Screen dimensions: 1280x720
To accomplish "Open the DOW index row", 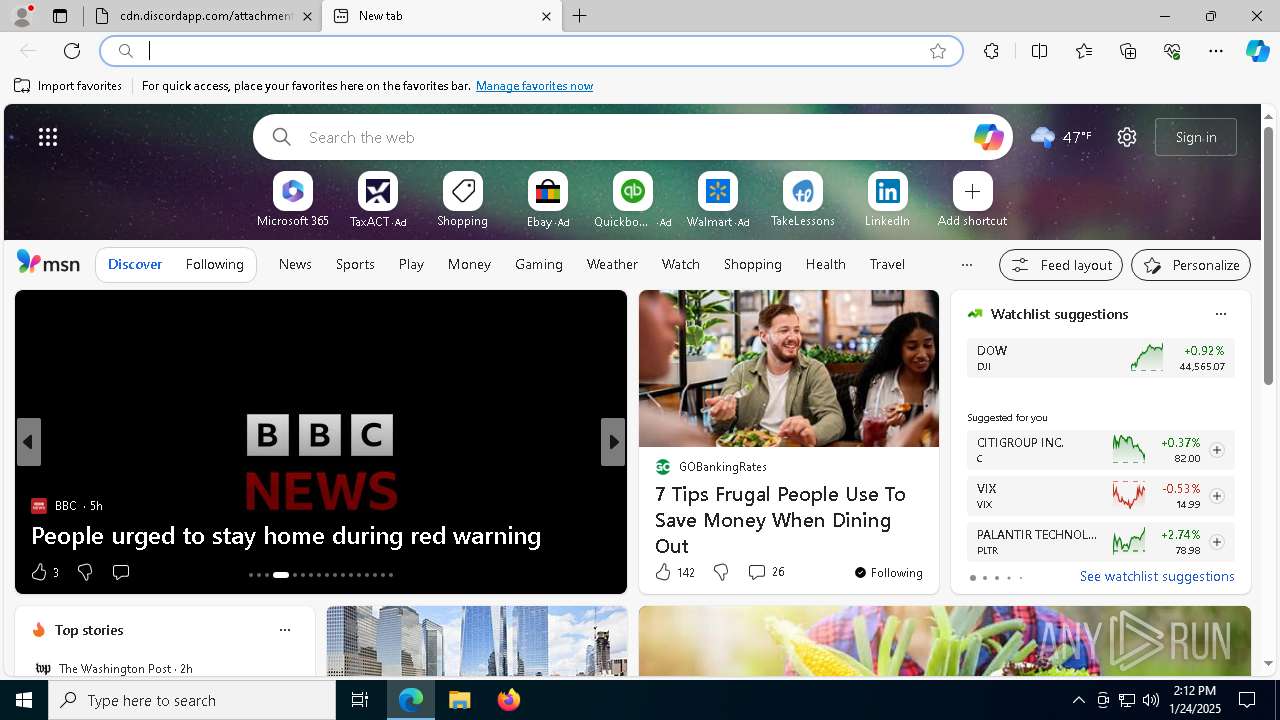I will tap(1100, 358).
